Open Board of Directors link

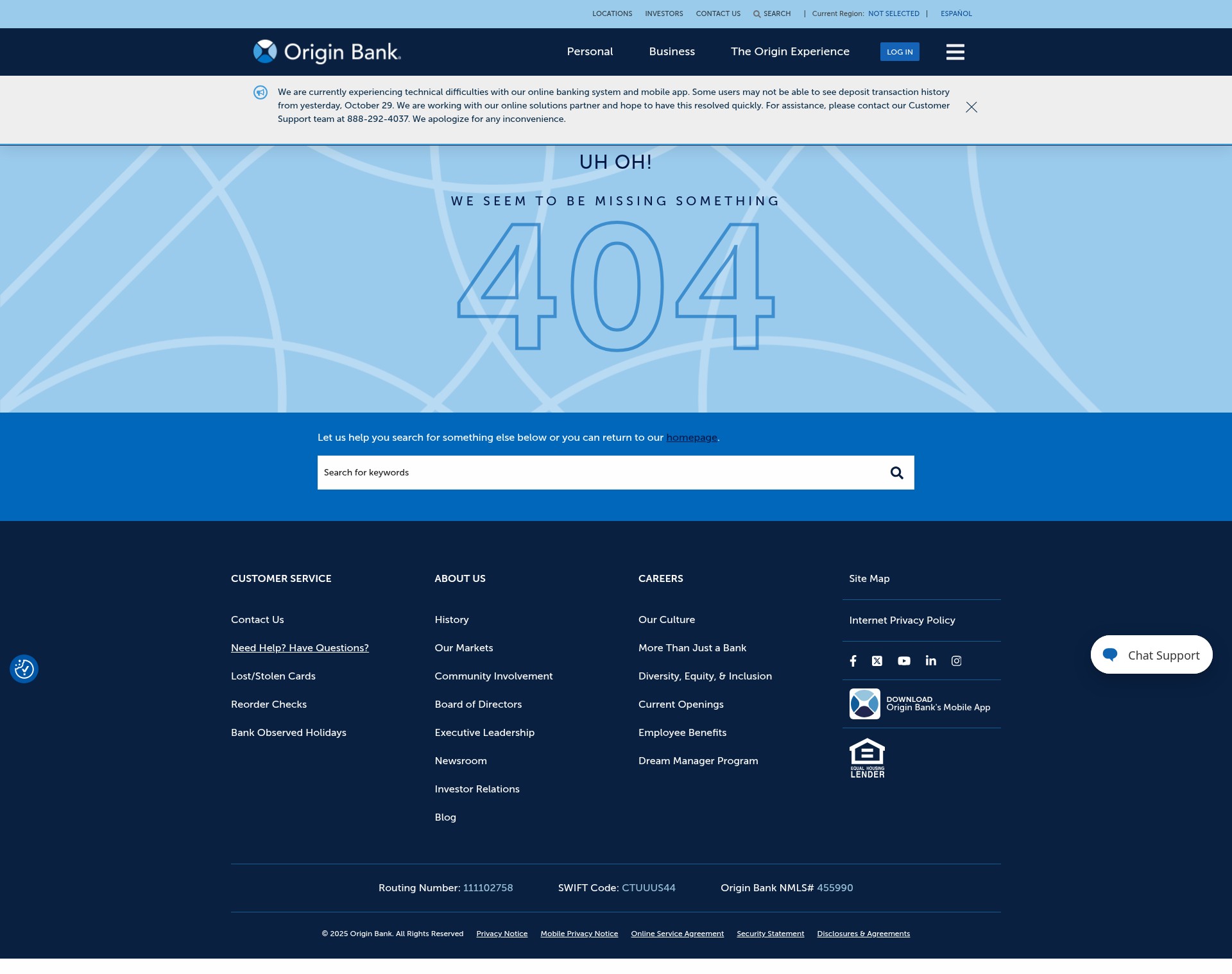tap(478, 705)
